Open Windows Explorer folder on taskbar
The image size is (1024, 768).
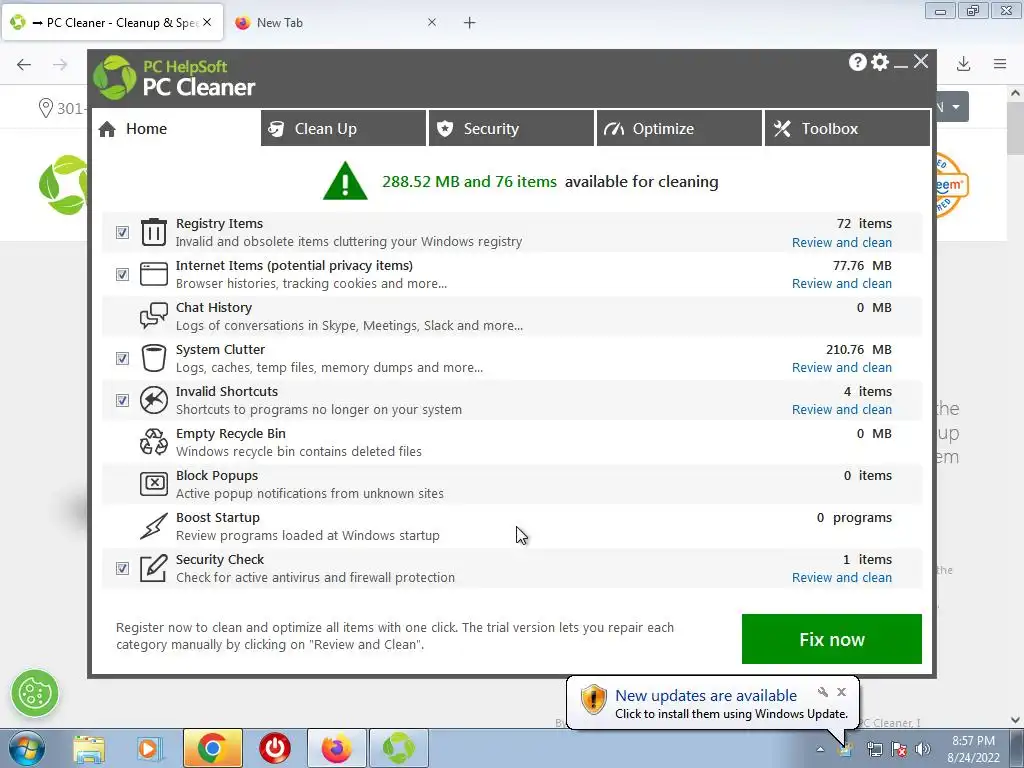89,749
